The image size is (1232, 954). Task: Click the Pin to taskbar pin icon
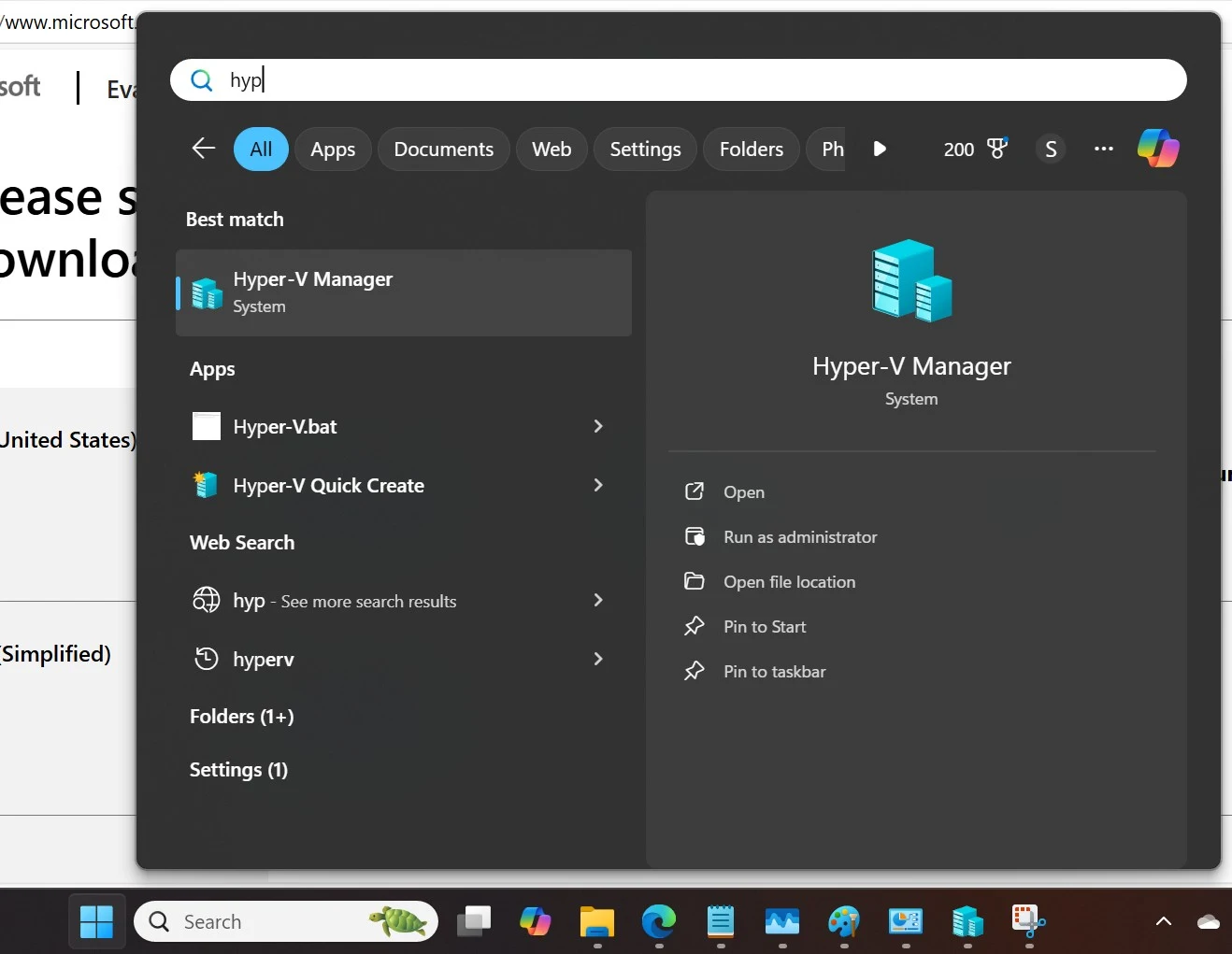[x=695, y=671]
